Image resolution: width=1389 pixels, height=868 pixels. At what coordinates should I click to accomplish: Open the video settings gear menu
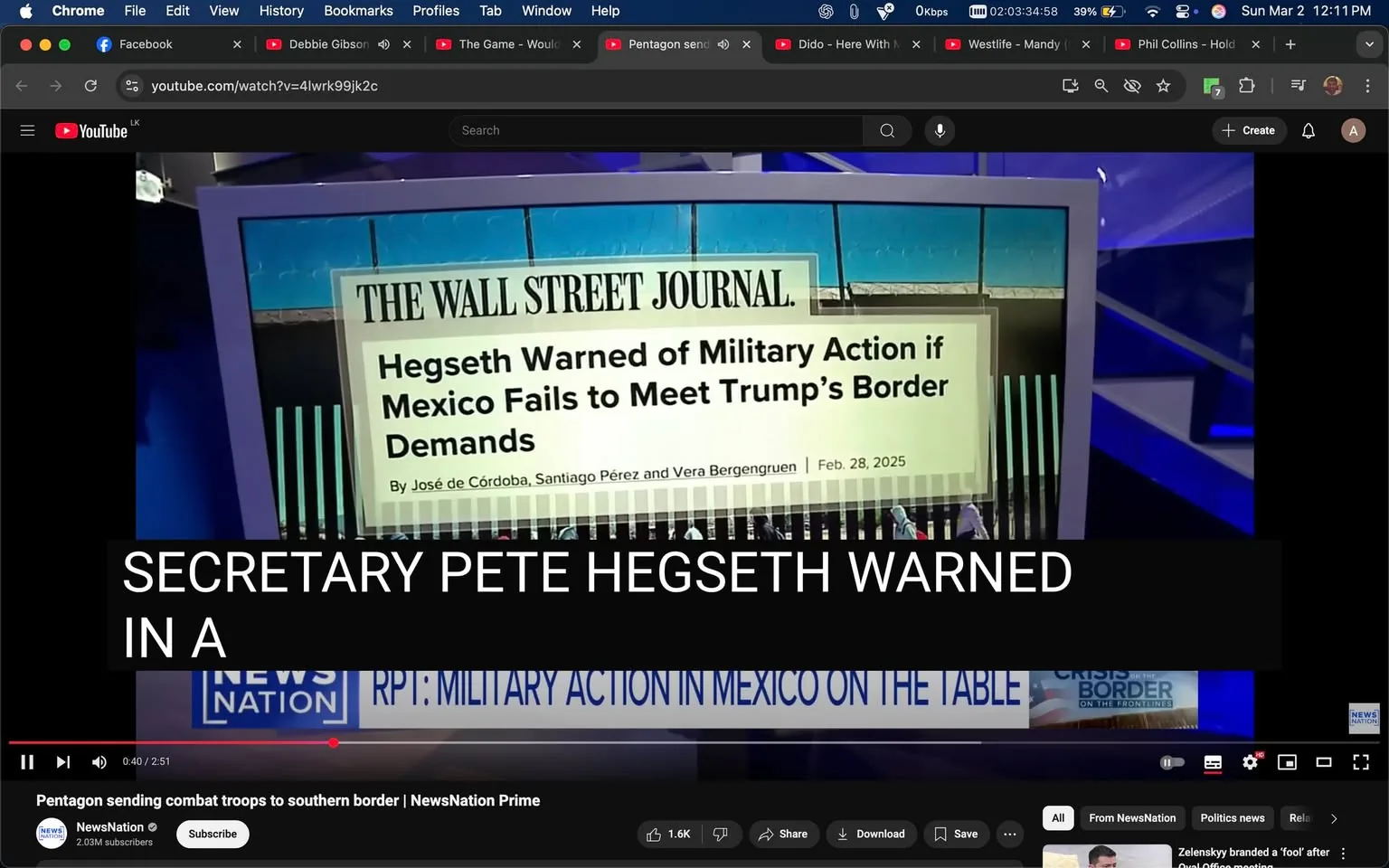(1250, 761)
